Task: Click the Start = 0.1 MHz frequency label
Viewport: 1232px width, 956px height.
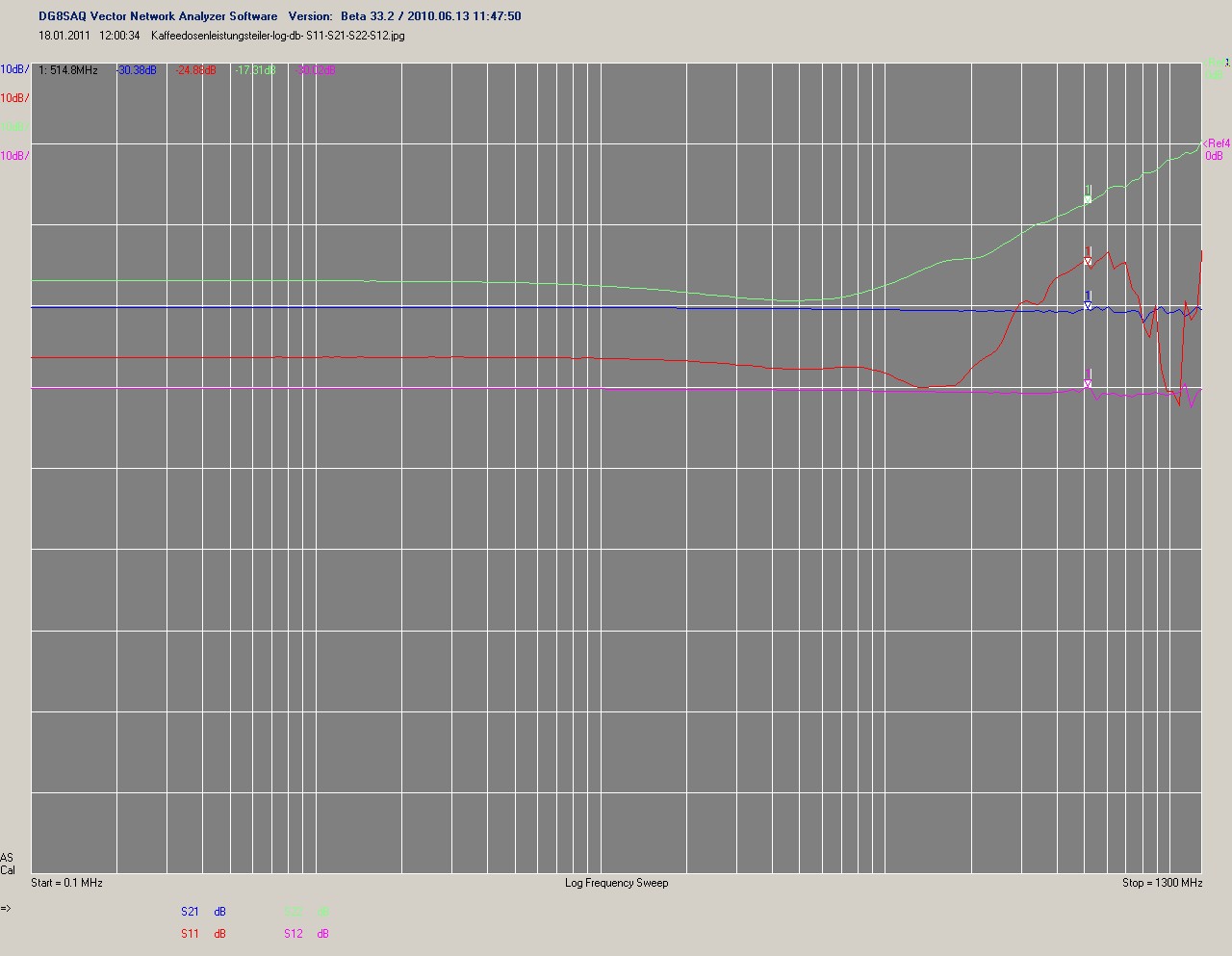Action: pos(66,883)
